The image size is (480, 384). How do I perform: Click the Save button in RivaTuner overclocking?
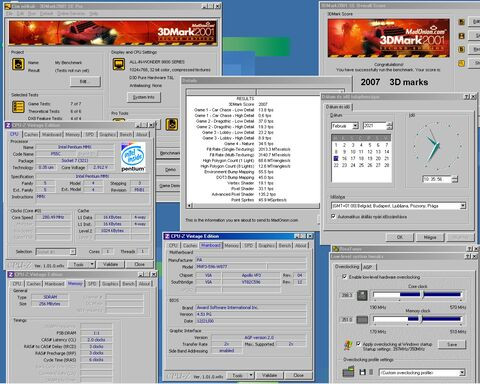[452, 345]
